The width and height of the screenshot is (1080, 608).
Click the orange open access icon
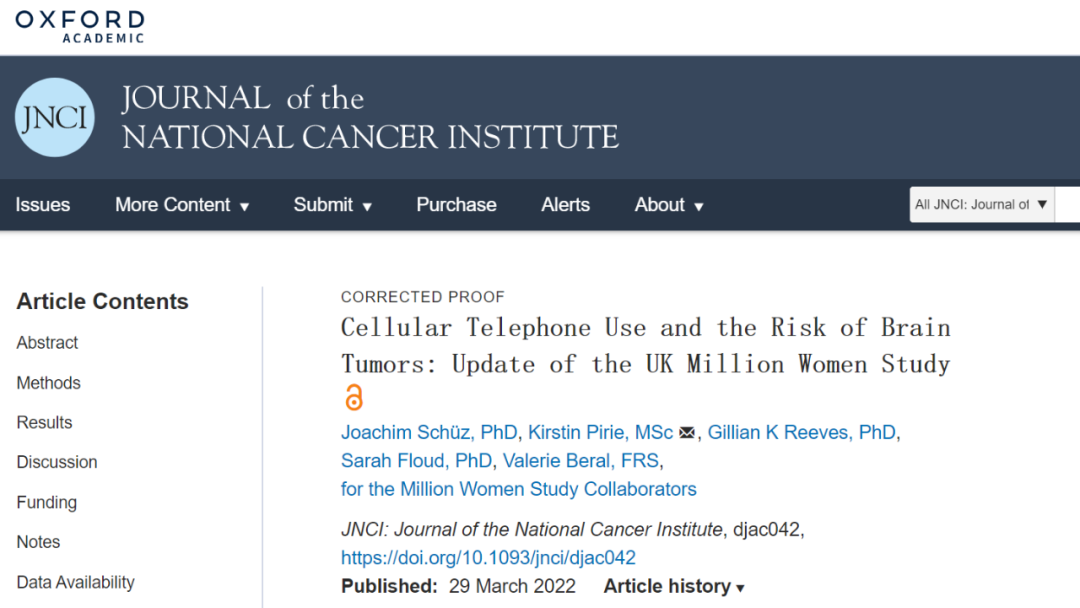click(x=353, y=398)
